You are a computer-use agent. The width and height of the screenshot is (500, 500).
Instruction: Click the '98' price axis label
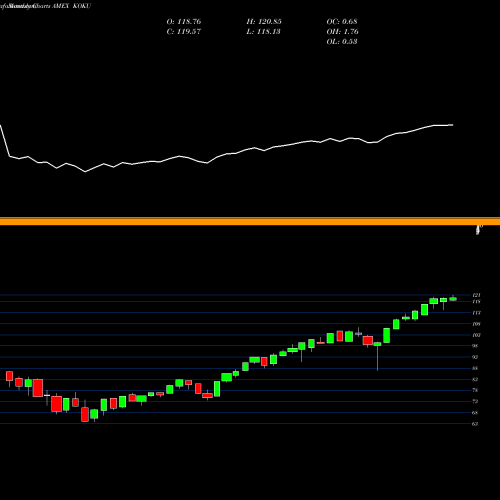pyautogui.click(x=475, y=346)
